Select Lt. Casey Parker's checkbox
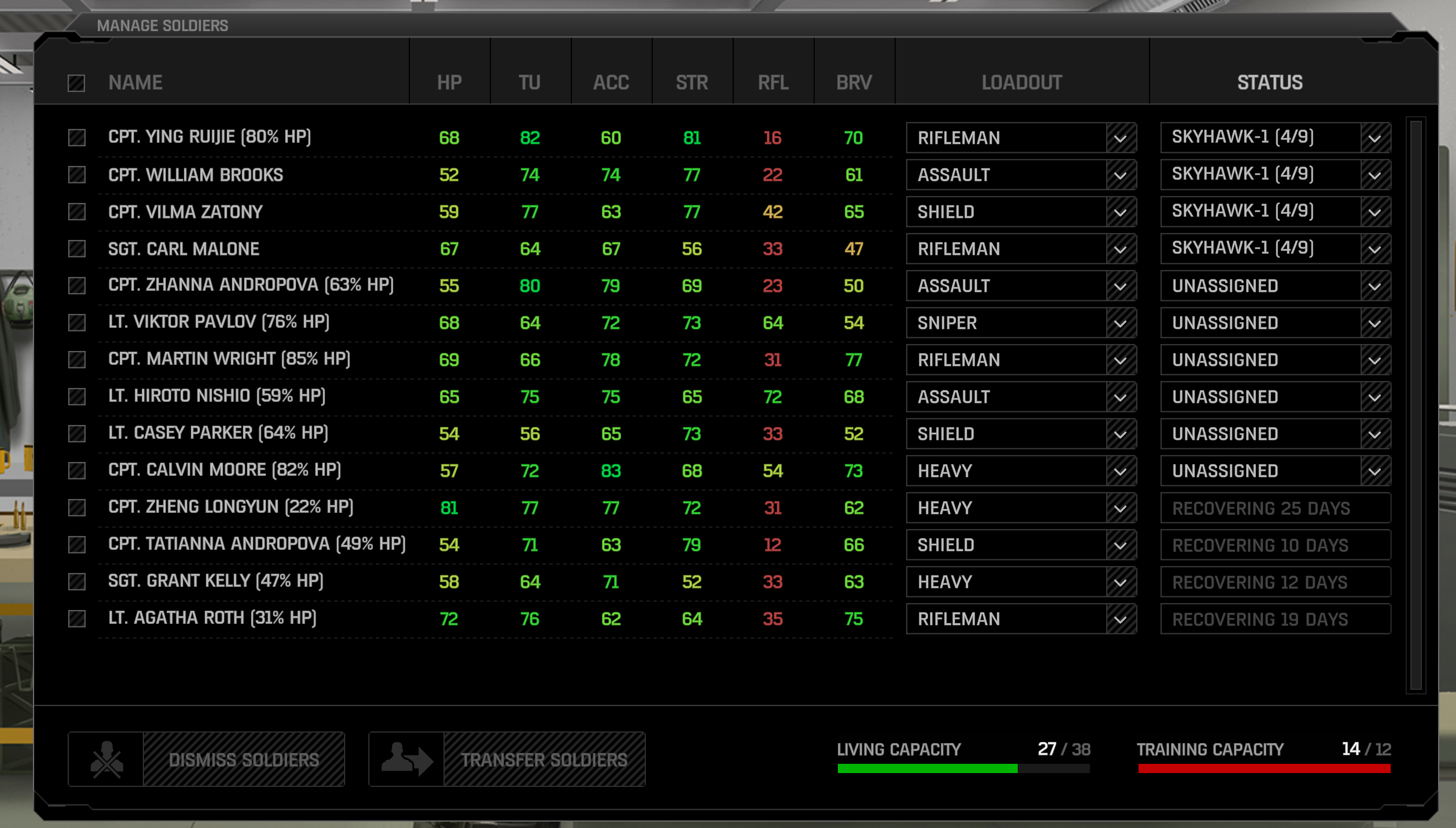The image size is (1456, 828). pyautogui.click(x=77, y=434)
